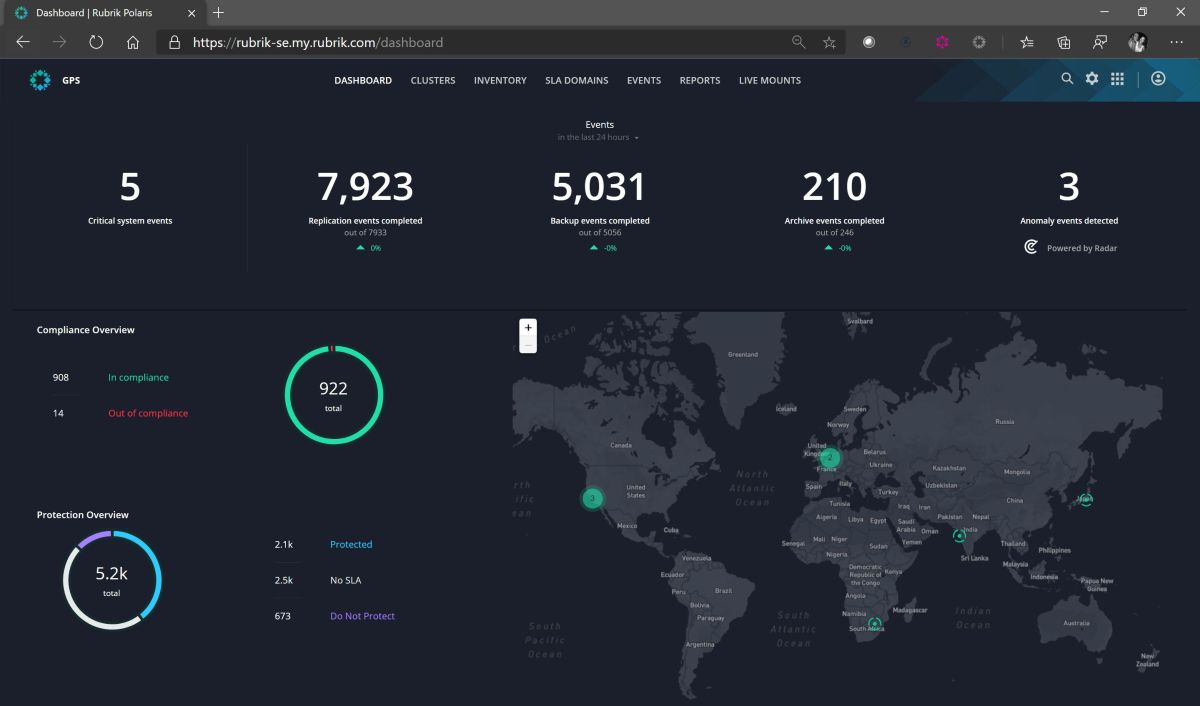1200x706 pixels.
Task: Switch to the CLUSTERS section
Action: point(432,80)
